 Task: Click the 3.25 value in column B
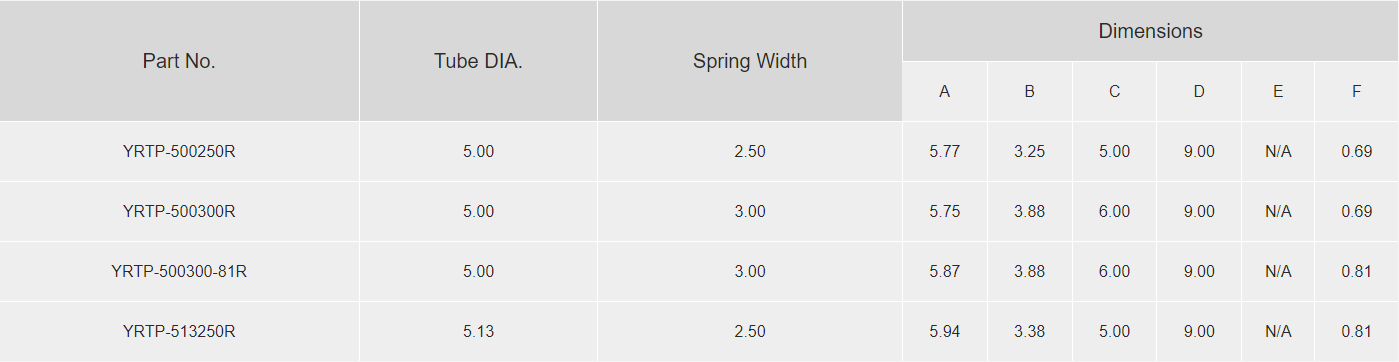[x=1029, y=152]
